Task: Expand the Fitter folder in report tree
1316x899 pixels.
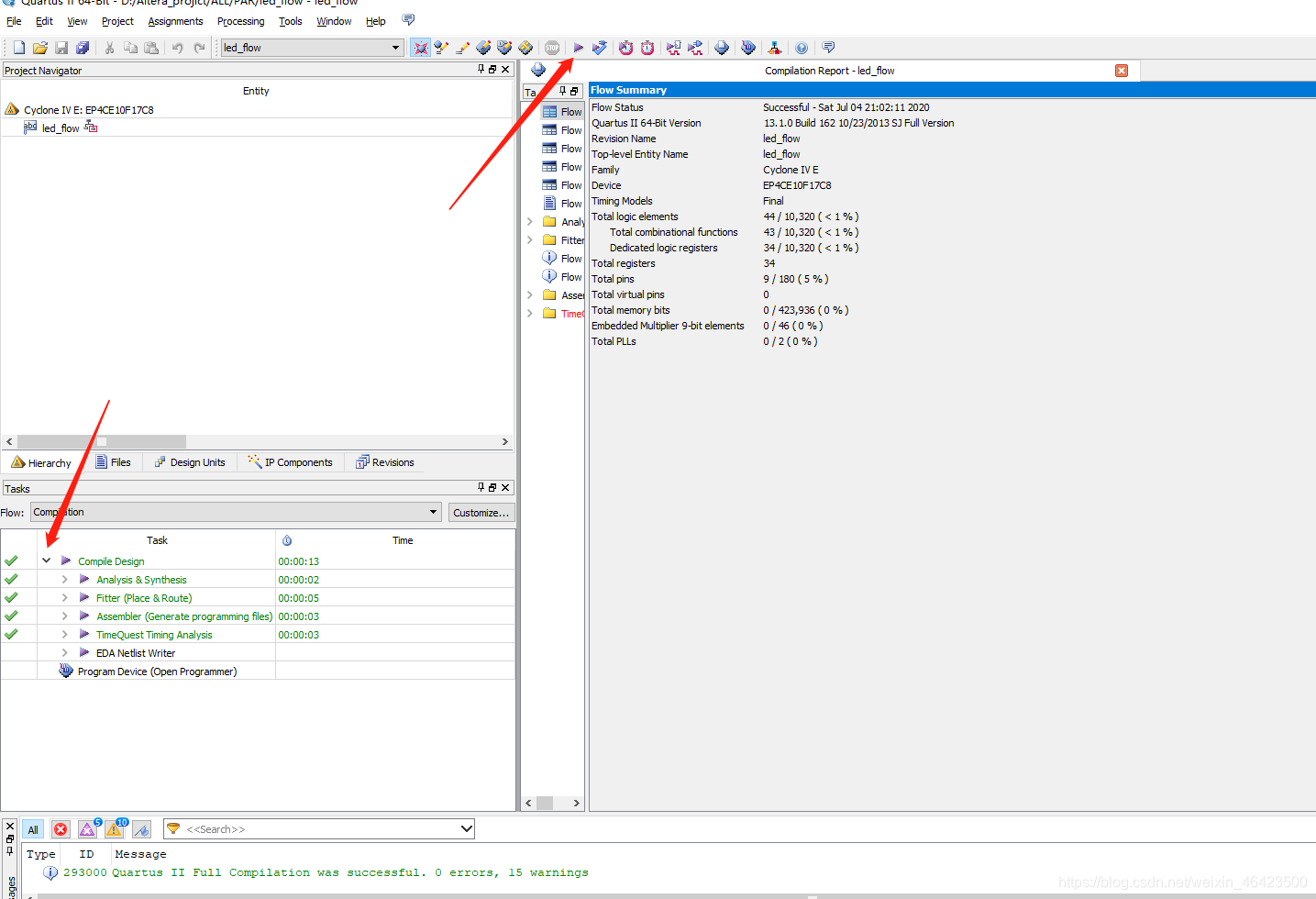Action: (x=530, y=239)
